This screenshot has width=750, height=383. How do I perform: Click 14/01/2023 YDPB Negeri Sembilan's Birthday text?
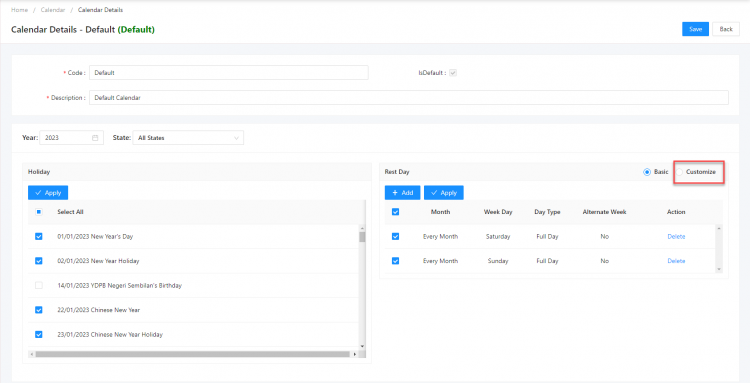point(120,285)
